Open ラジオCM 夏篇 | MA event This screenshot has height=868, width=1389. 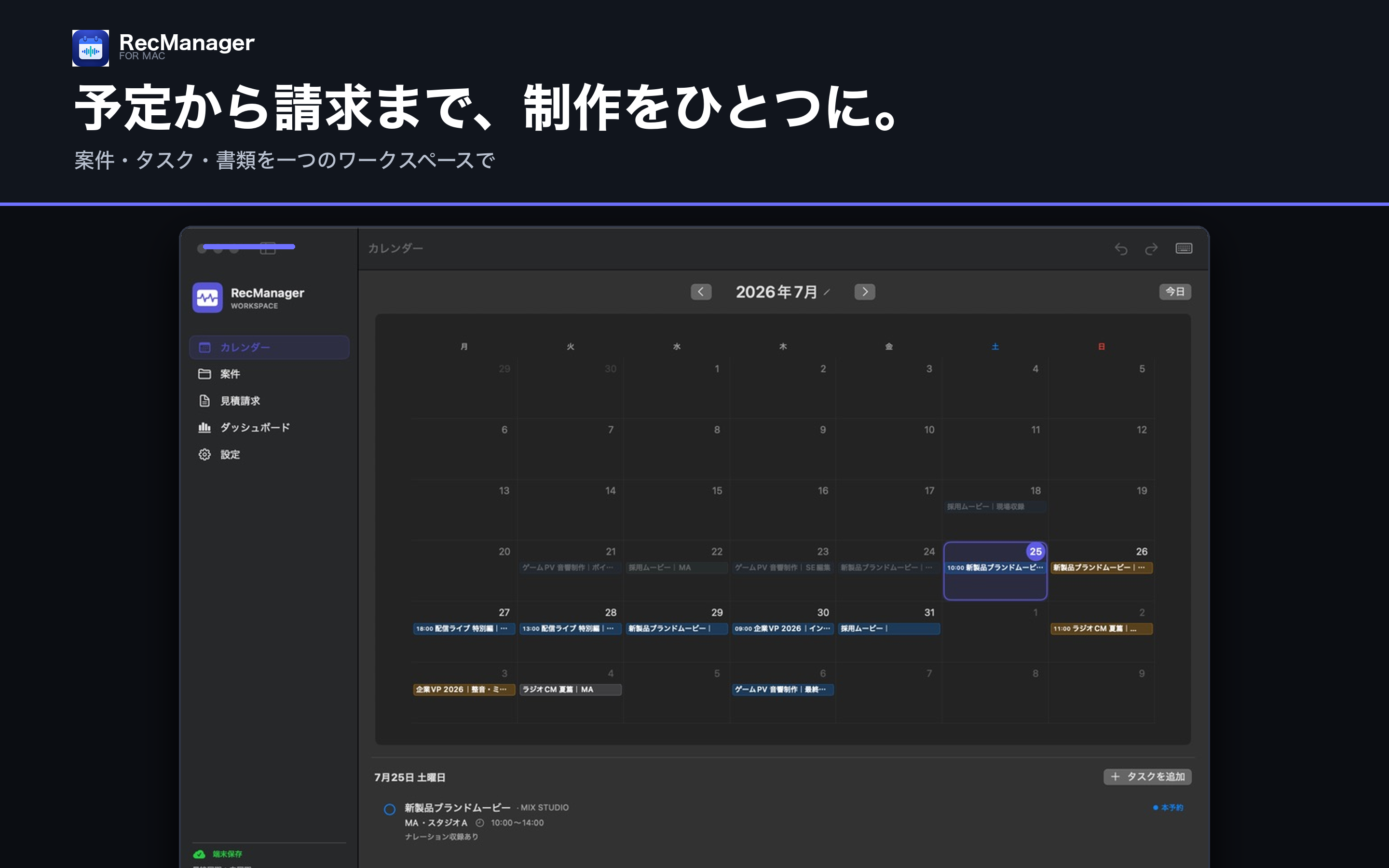pos(570,689)
